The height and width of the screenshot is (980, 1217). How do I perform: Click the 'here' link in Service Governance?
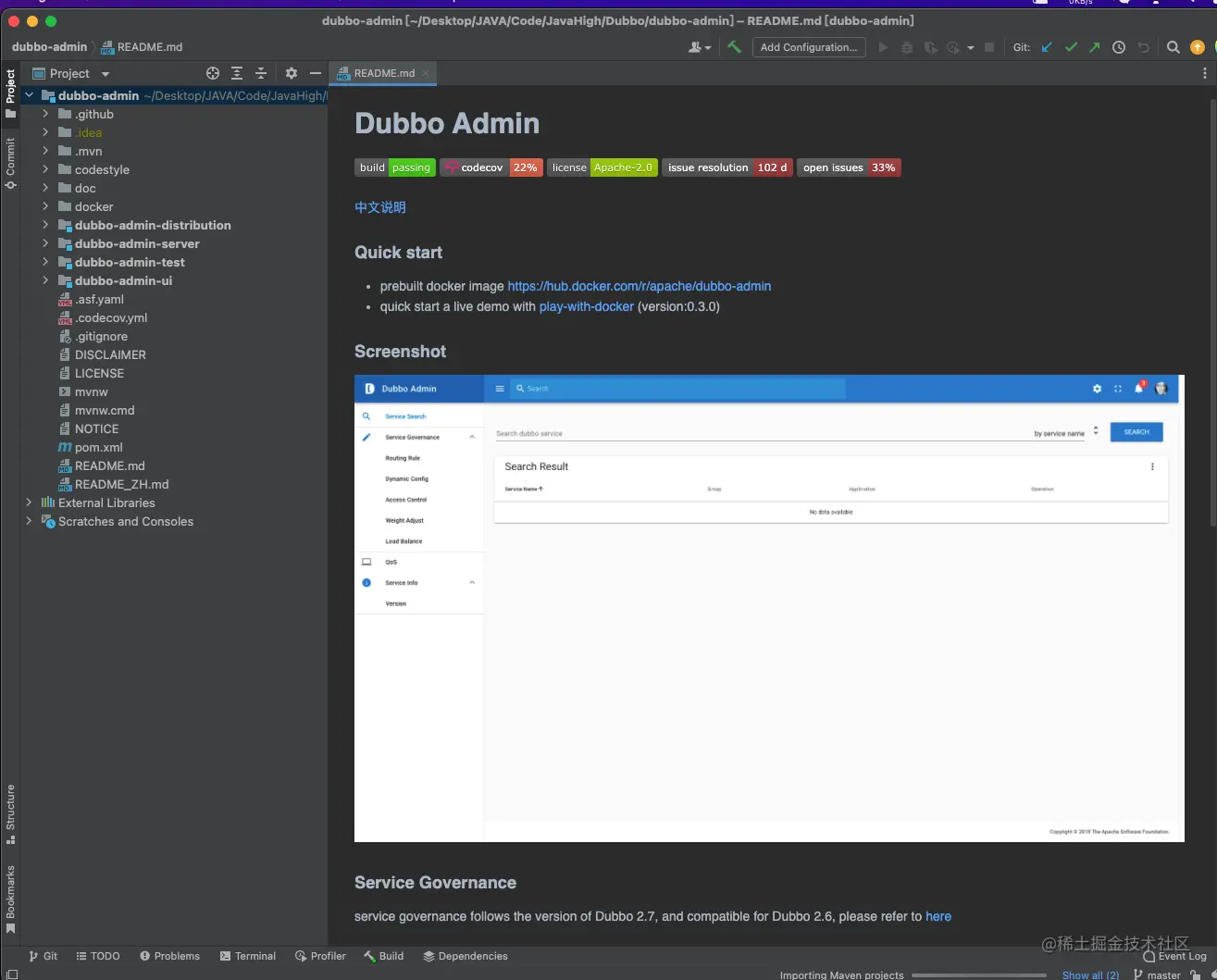938,916
